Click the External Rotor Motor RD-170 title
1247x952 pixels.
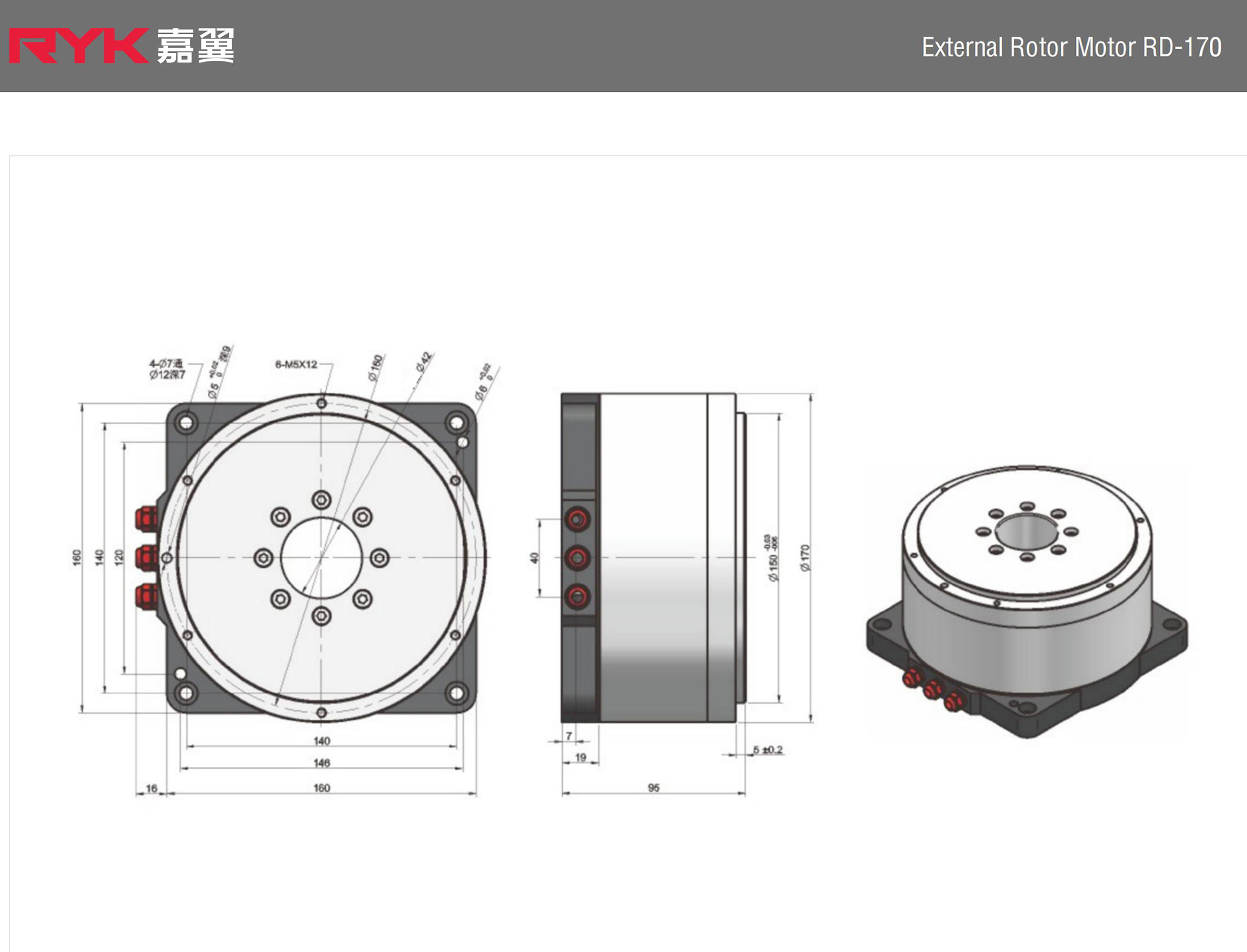pyautogui.click(x=1071, y=47)
